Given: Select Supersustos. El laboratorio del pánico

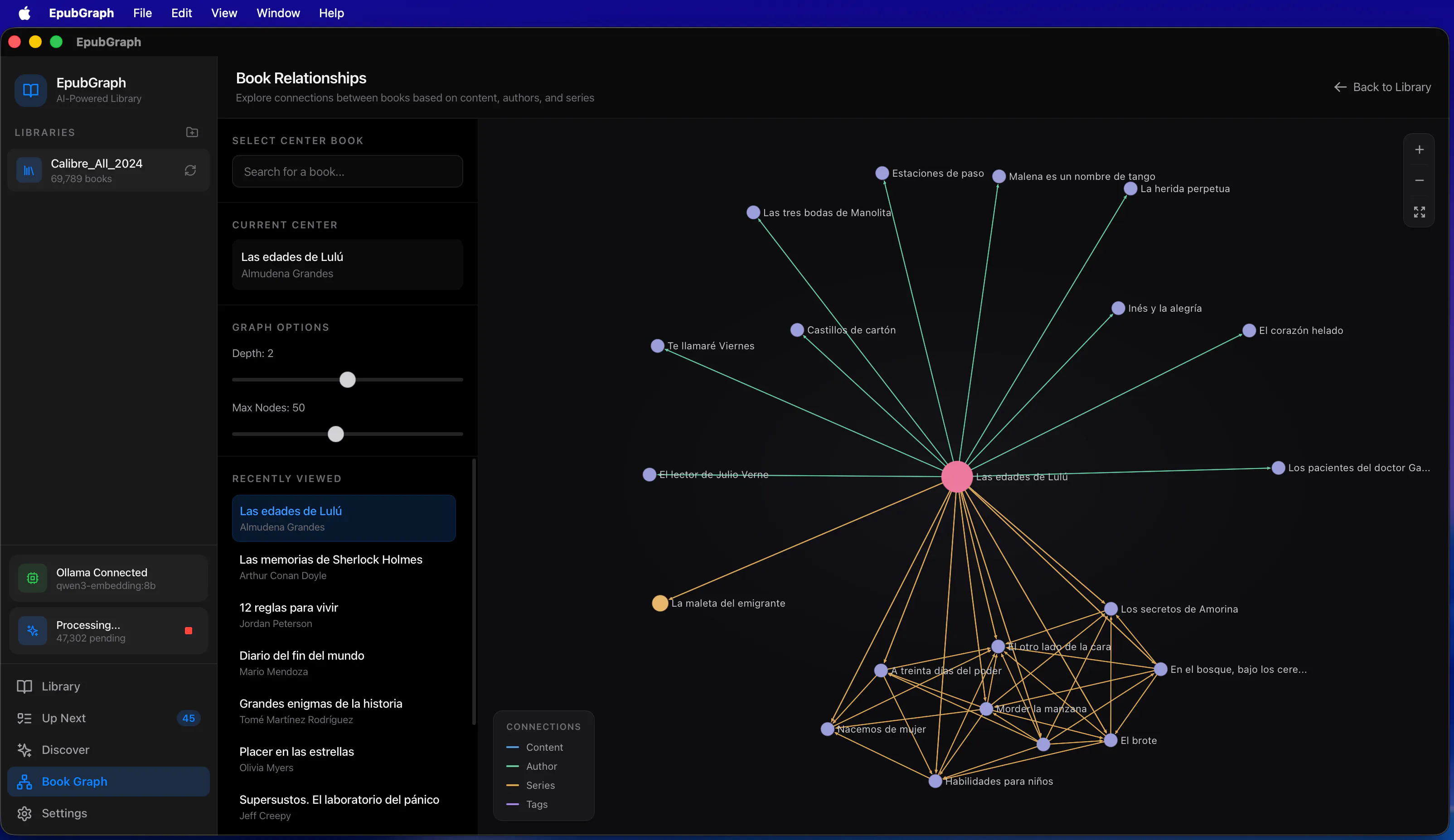Looking at the screenshot, I should tap(344, 806).
